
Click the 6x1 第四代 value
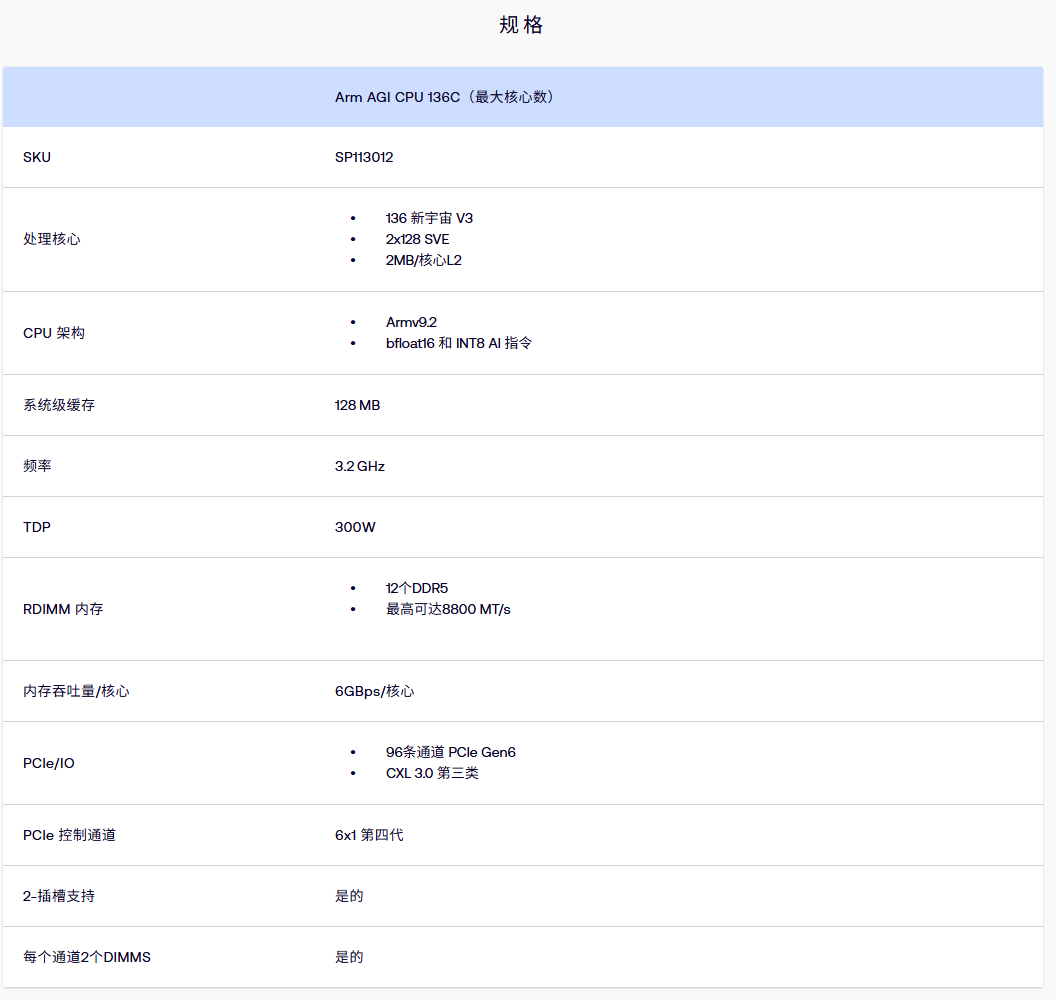point(369,834)
